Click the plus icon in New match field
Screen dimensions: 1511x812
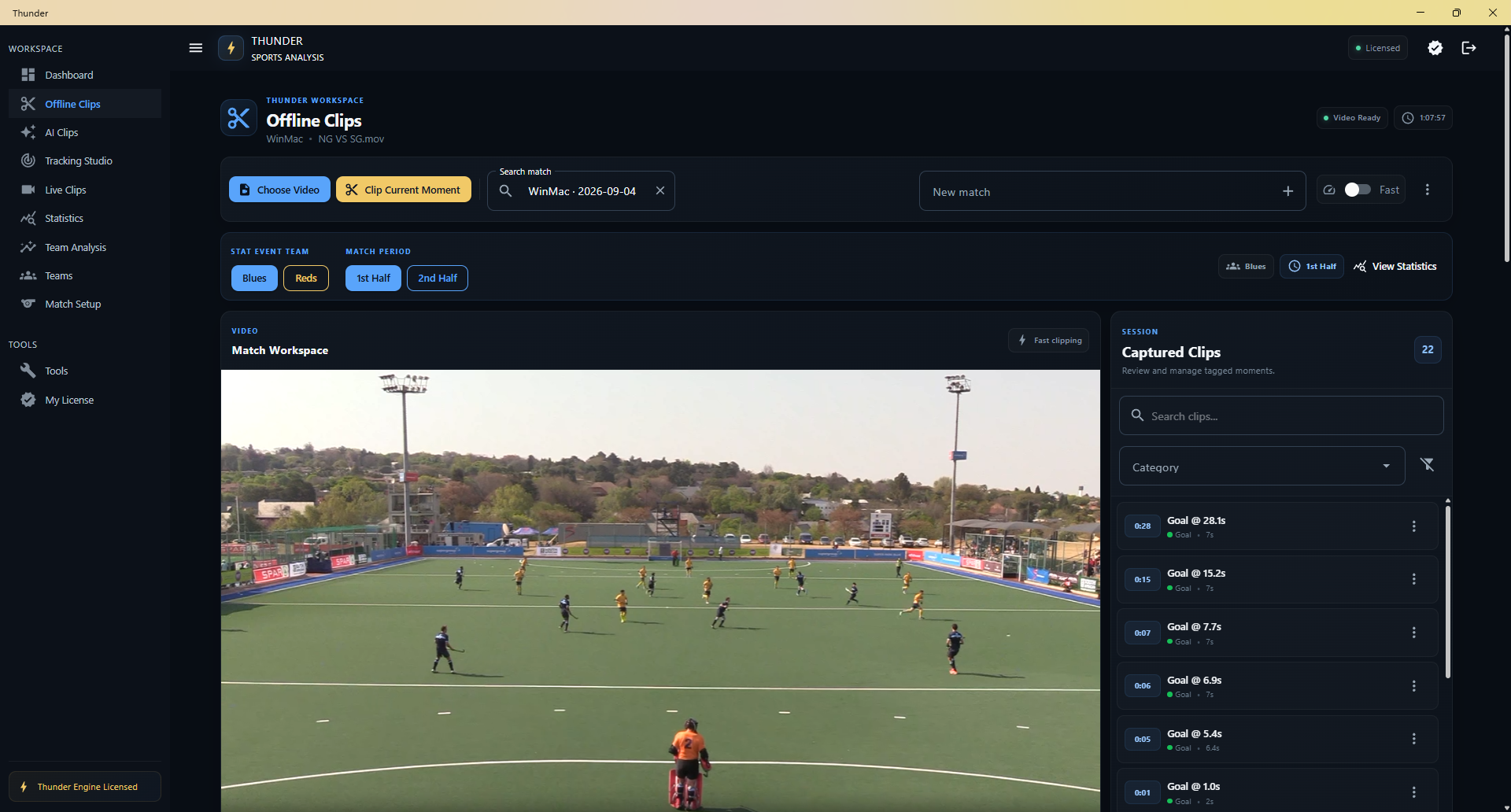pyautogui.click(x=1287, y=191)
